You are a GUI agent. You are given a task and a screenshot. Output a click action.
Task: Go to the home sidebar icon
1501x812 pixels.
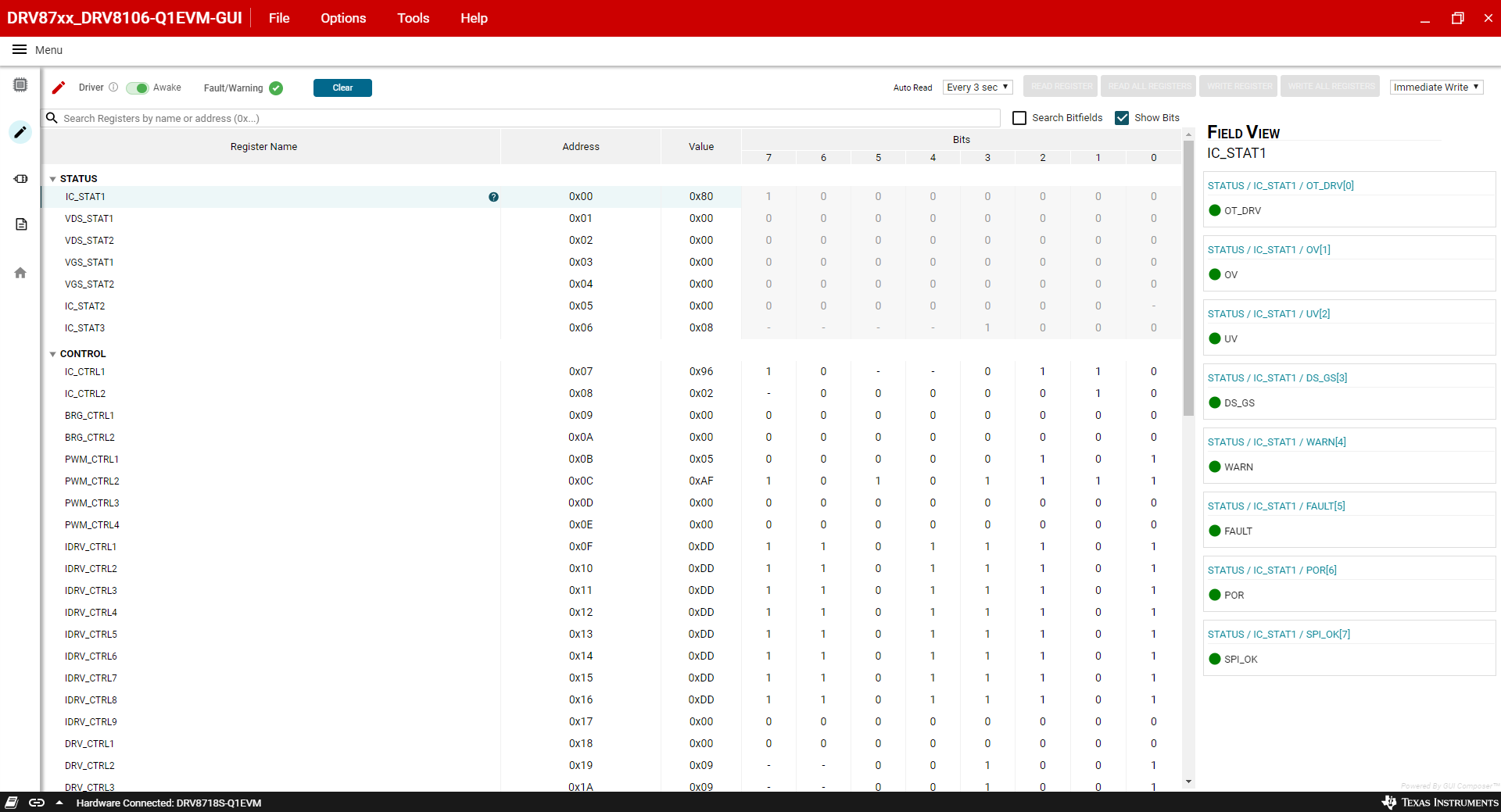[20, 273]
